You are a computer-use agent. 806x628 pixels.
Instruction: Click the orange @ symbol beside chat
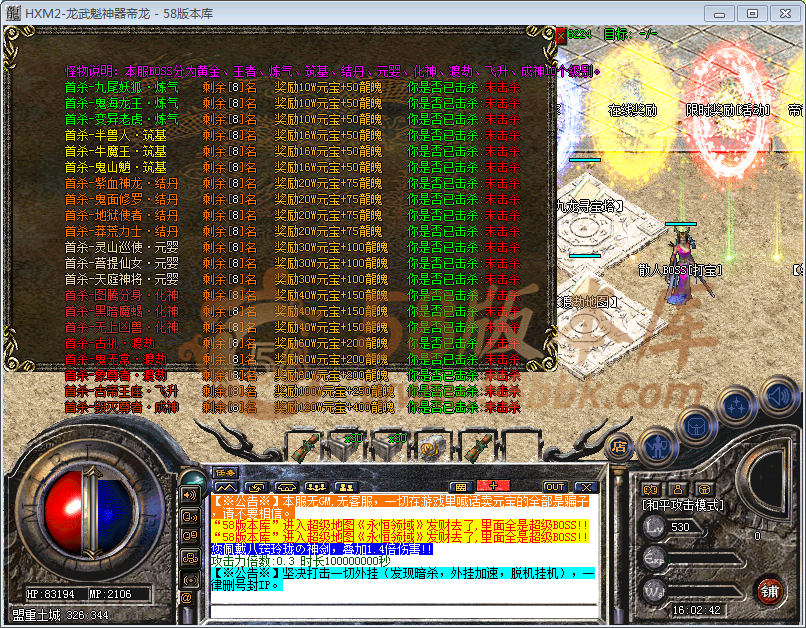tap(186, 598)
